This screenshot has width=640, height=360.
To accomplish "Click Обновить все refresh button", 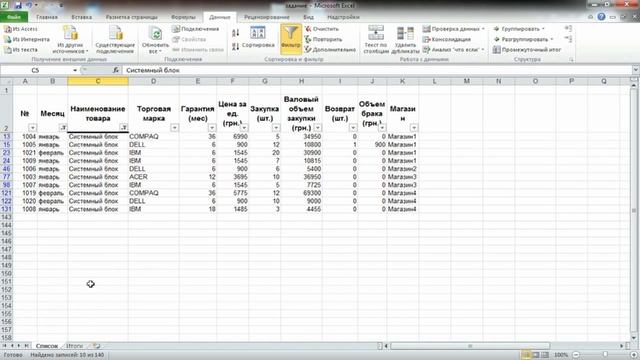I will pyautogui.click(x=156, y=39).
